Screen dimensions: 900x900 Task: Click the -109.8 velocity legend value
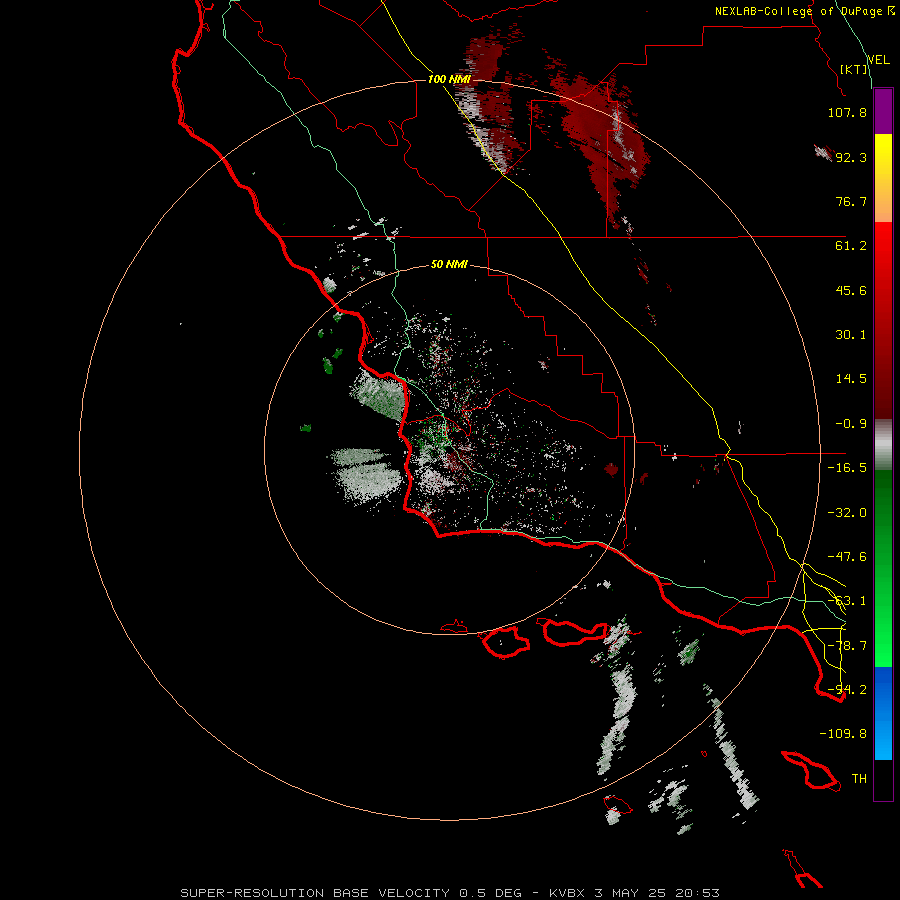[843, 734]
